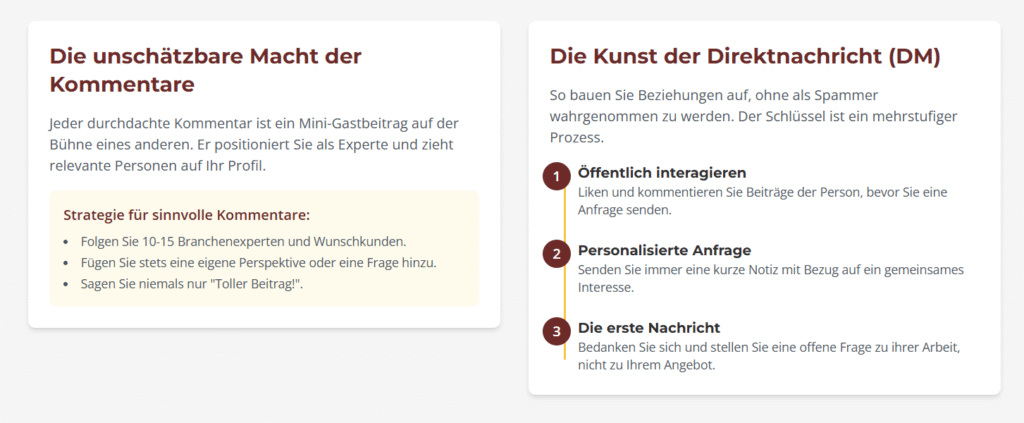Click the yellow timeline line between steps 1 and 2
Viewport: 1024px width, 423px height.
[564, 215]
